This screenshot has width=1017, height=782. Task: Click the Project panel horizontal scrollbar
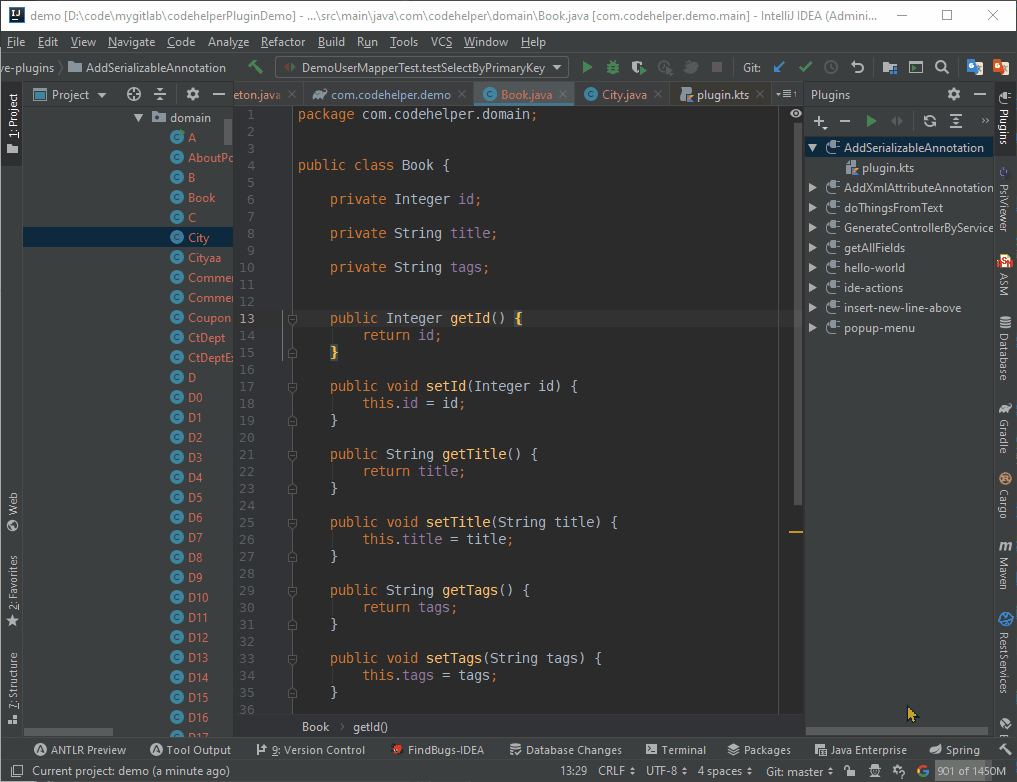click(x=68, y=732)
